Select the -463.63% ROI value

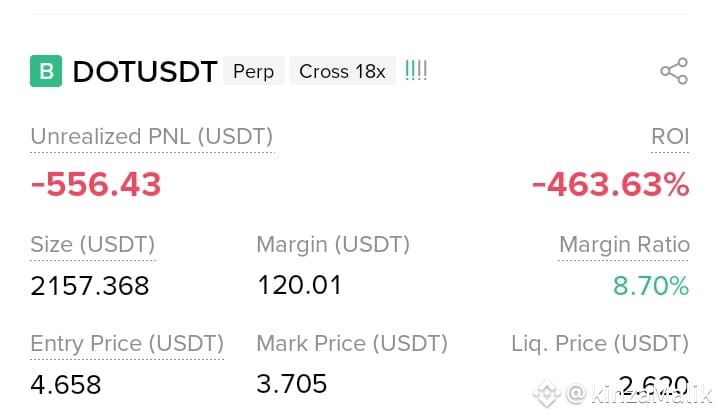(x=610, y=184)
